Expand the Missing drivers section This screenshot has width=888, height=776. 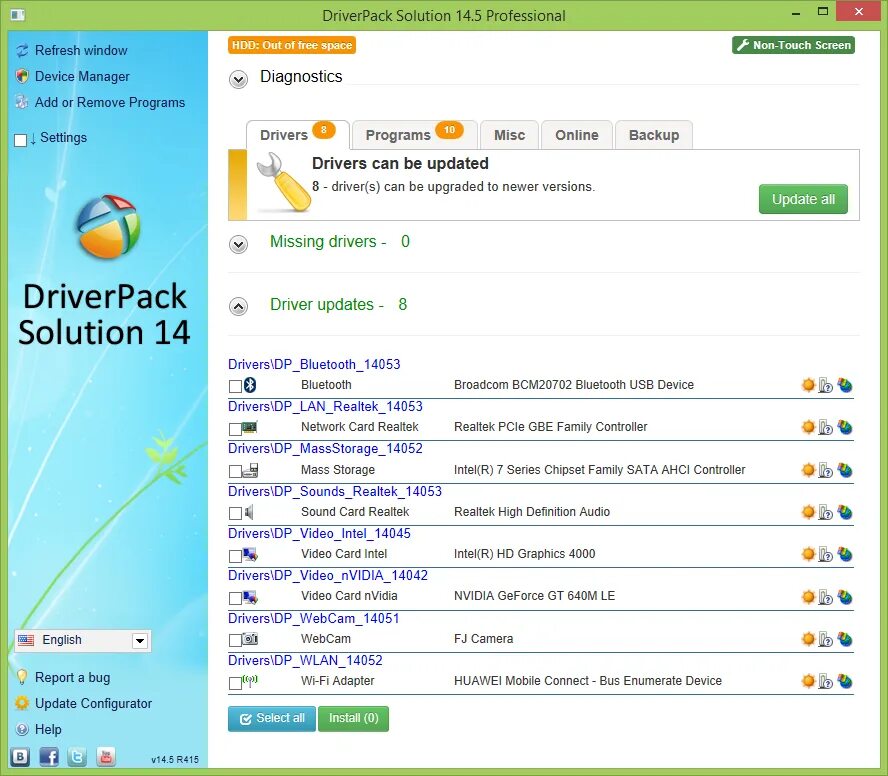coord(238,245)
